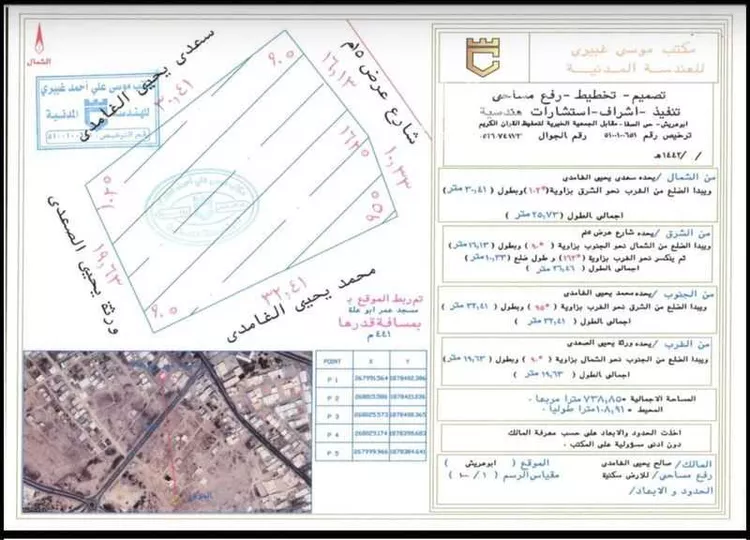Select the P 2 row label
This screenshot has width=750, height=540.
[x=333, y=398]
